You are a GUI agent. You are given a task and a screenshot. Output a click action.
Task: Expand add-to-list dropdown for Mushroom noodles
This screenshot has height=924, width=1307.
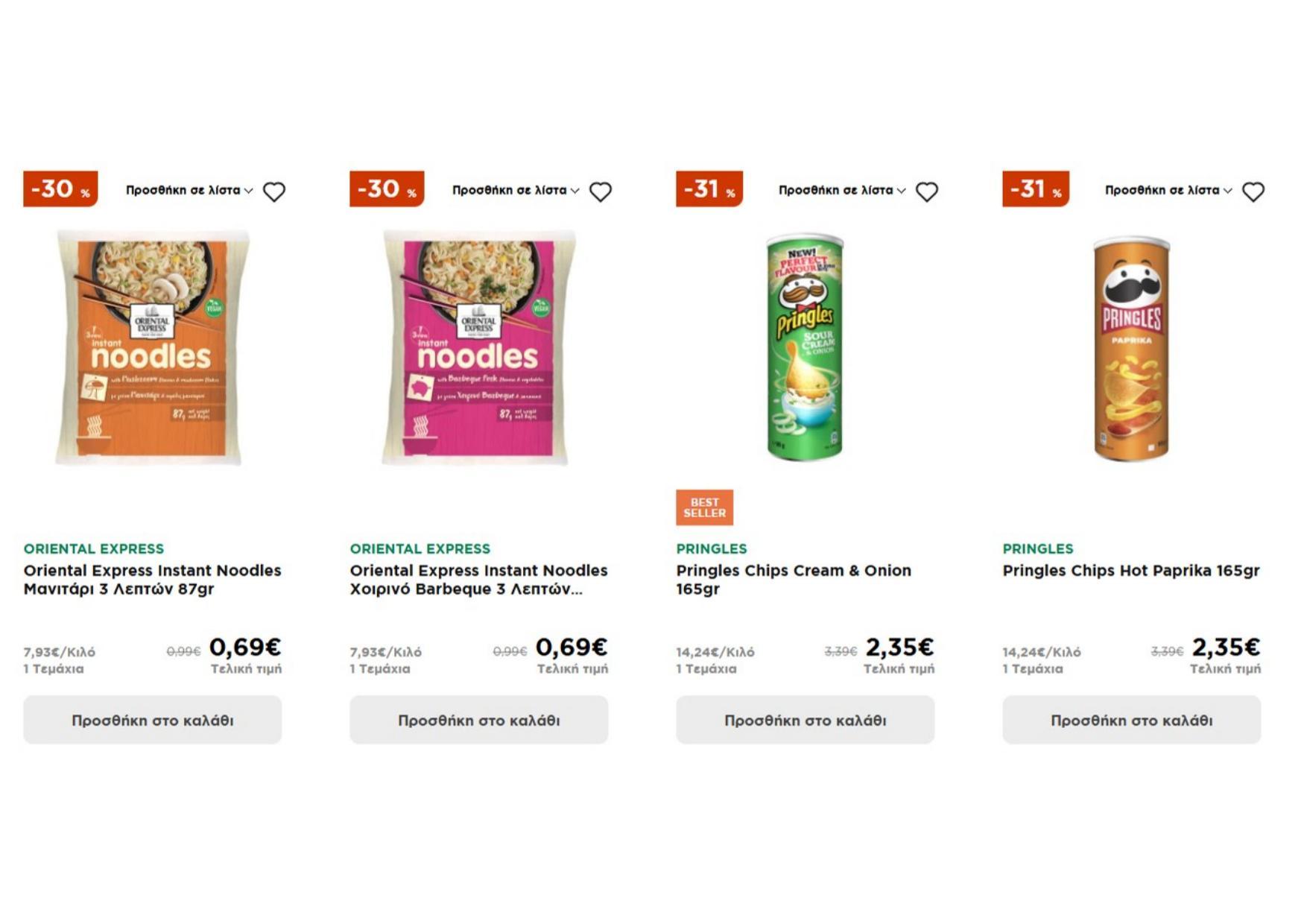189,191
